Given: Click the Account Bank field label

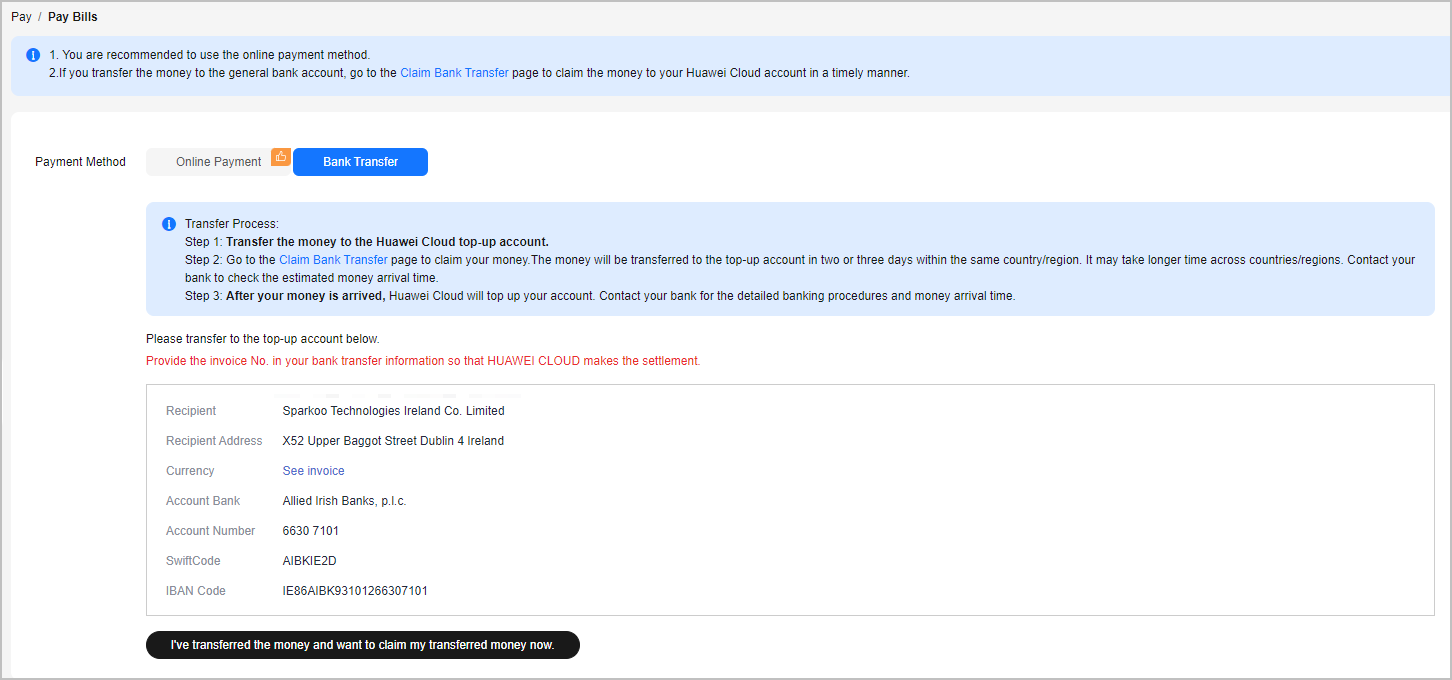Looking at the screenshot, I should coord(203,501).
